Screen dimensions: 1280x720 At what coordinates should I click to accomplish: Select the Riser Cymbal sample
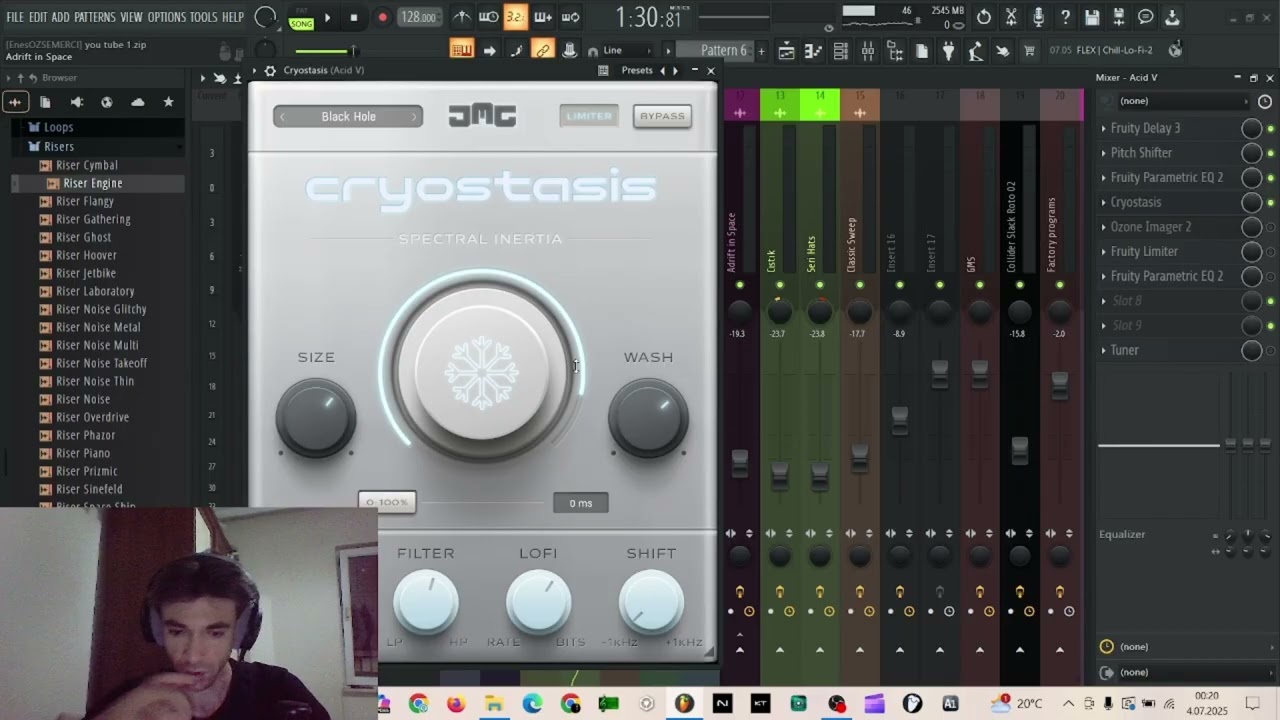click(x=87, y=165)
